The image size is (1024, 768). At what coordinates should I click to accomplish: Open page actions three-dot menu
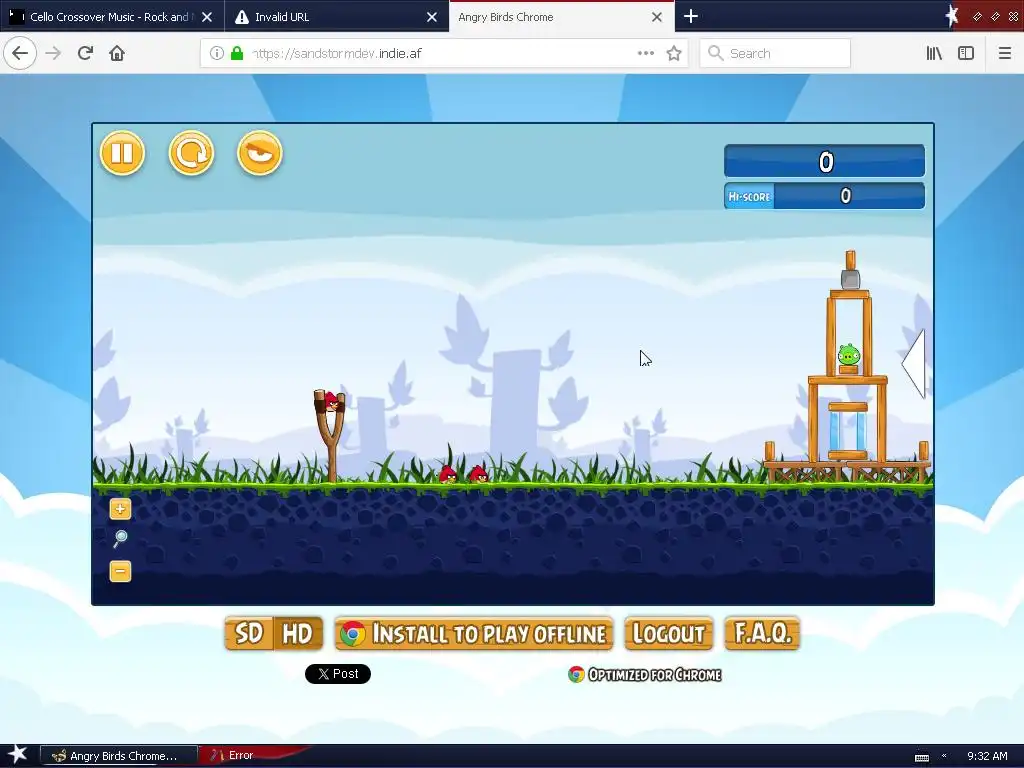tap(646, 53)
